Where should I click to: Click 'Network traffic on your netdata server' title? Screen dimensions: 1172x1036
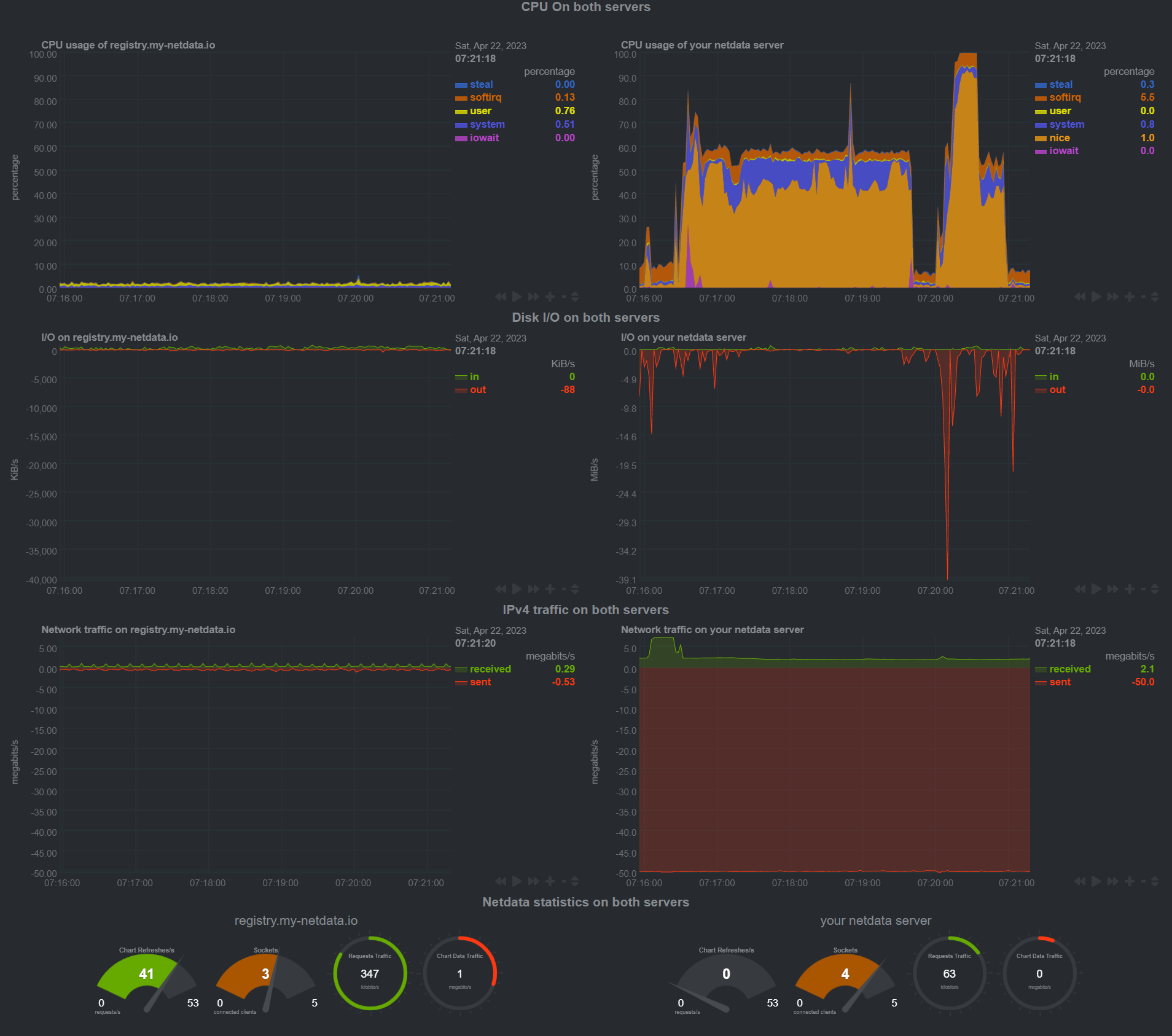click(x=712, y=629)
